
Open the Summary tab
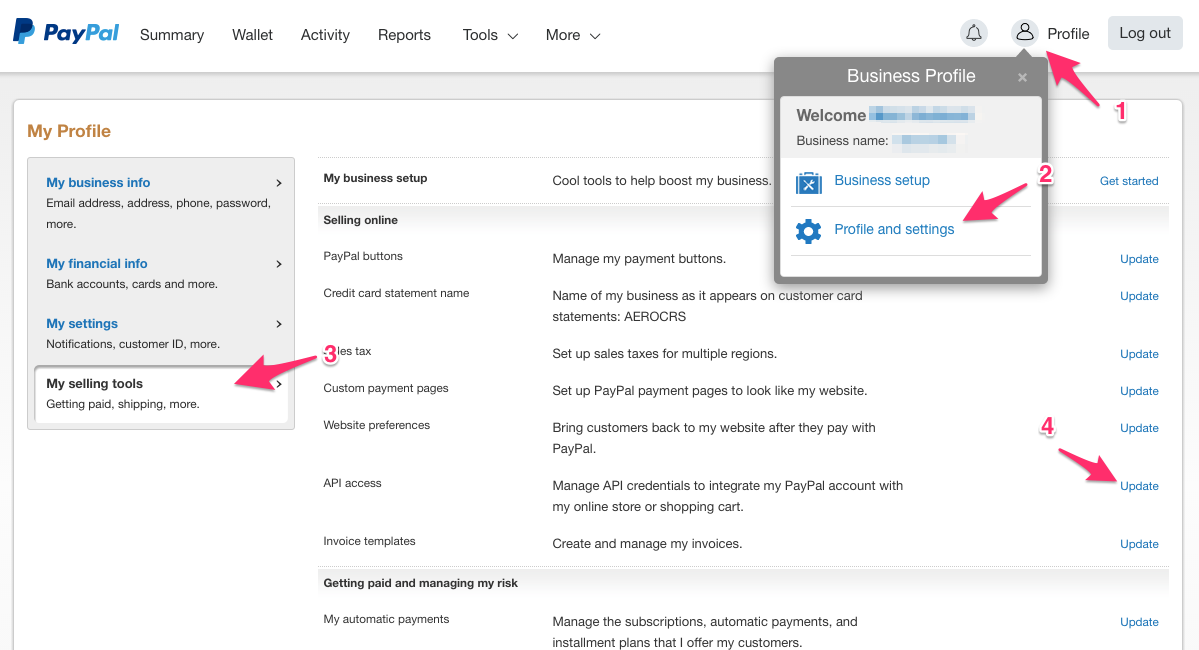172,35
